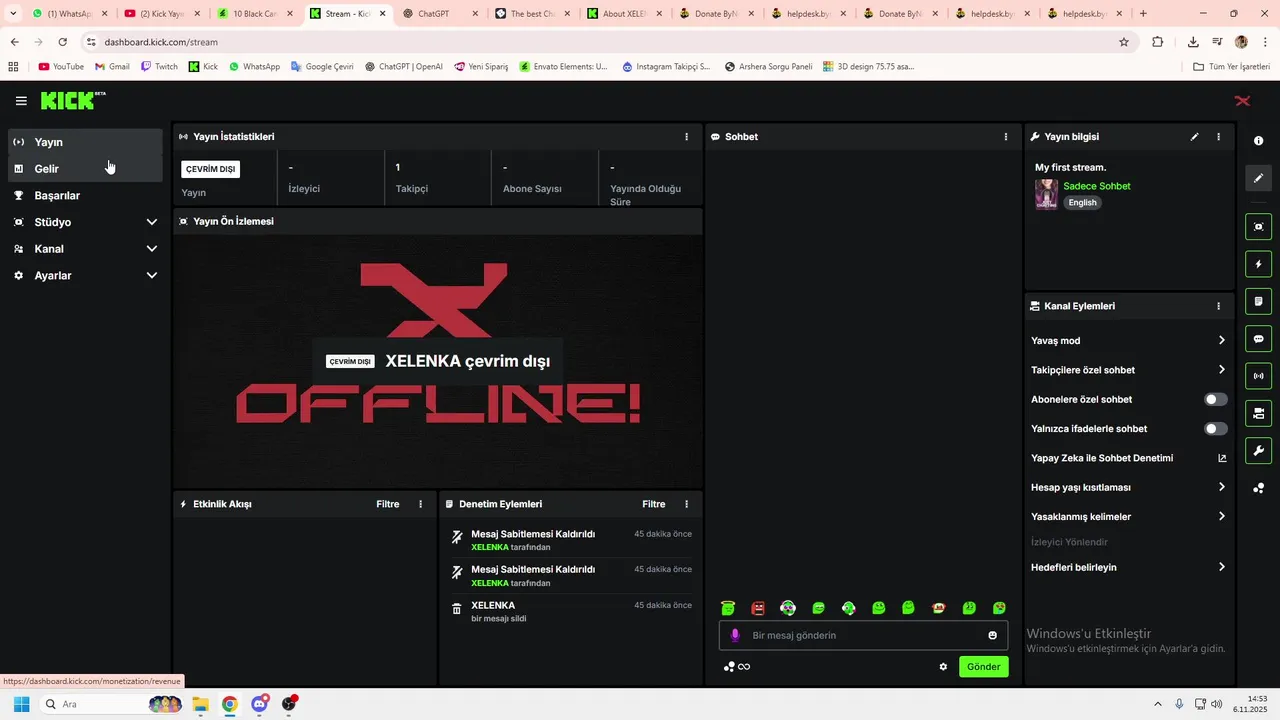Open the Denetim Eylemleri three-dot menu
1280x720 pixels.
coord(686,504)
